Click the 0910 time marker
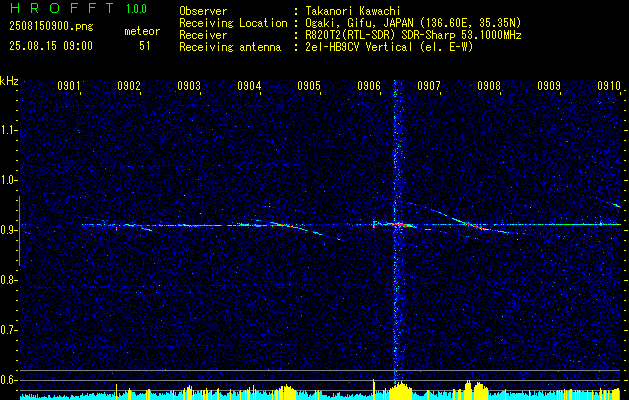This screenshot has width=629, height=400. pyautogui.click(x=609, y=85)
